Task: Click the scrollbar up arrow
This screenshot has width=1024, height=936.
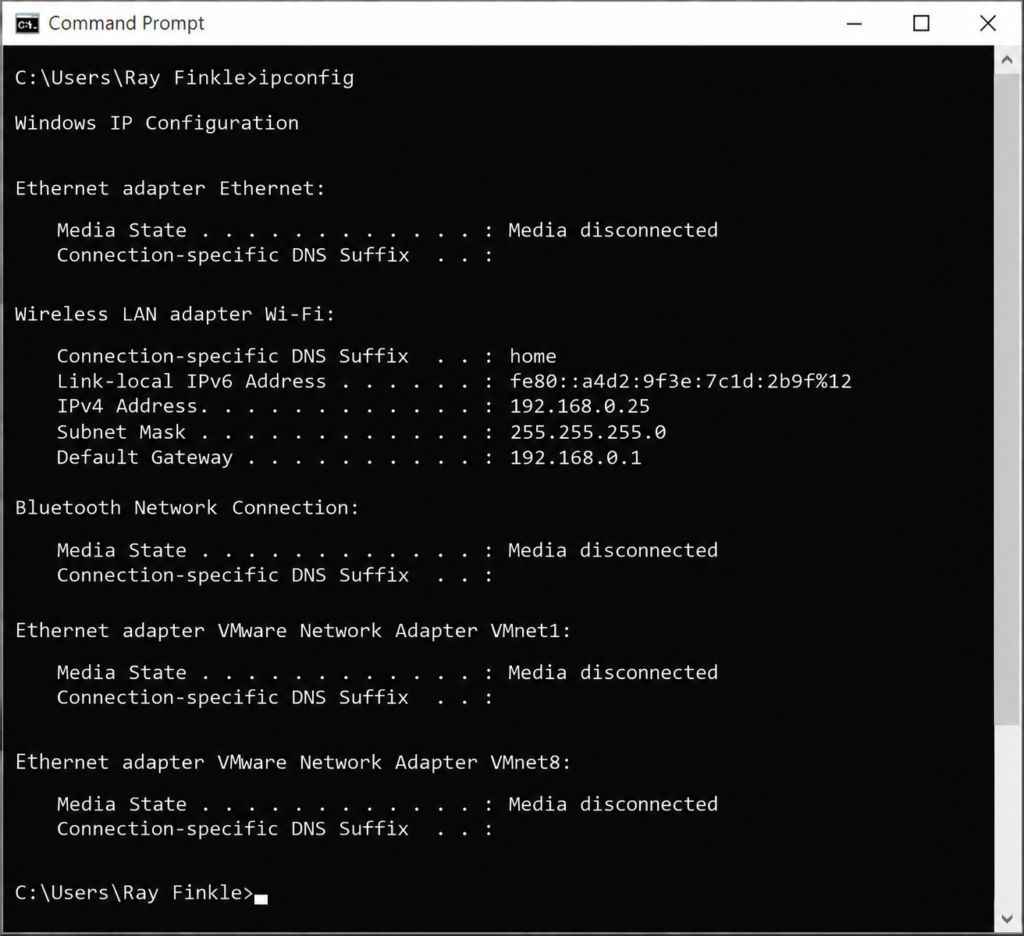Action: 1006,60
